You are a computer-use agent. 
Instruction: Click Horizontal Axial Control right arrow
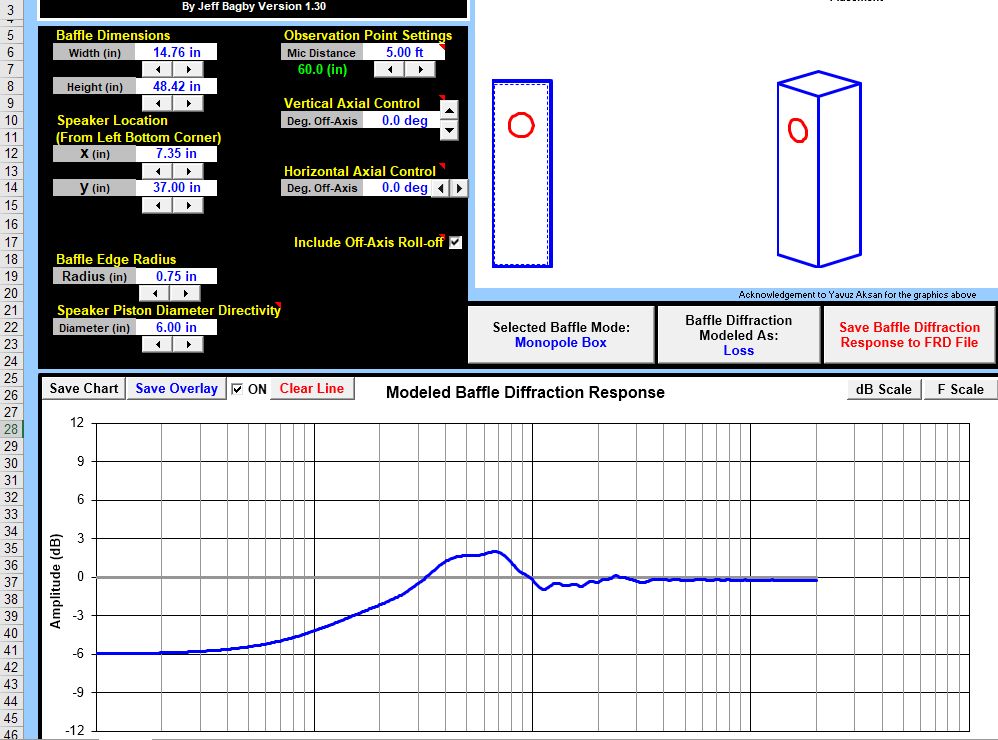tap(459, 188)
